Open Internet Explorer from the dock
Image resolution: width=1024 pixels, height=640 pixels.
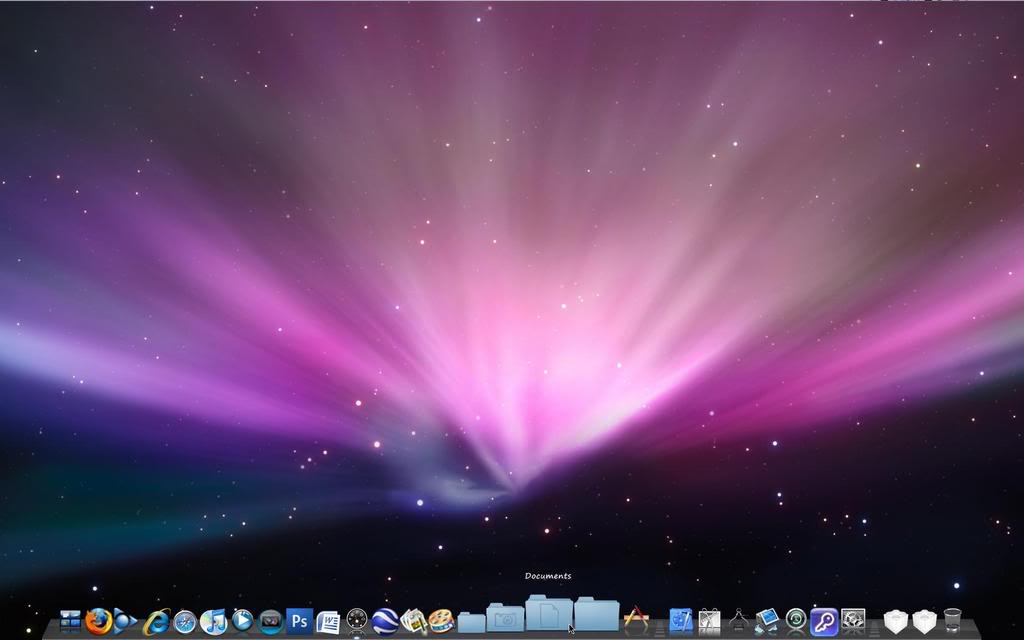(157, 622)
